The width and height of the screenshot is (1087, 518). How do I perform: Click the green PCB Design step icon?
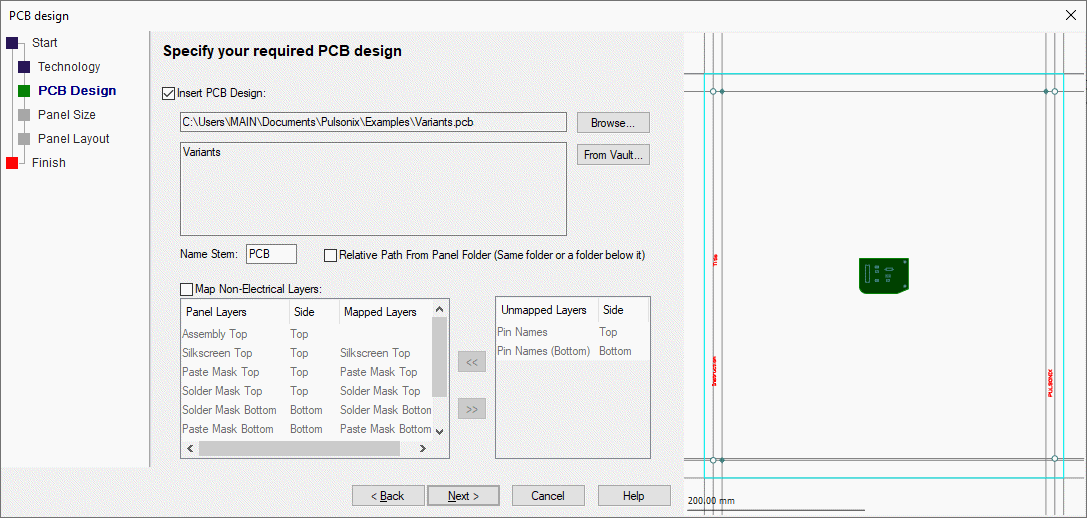pyautogui.click(x=24, y=91)
